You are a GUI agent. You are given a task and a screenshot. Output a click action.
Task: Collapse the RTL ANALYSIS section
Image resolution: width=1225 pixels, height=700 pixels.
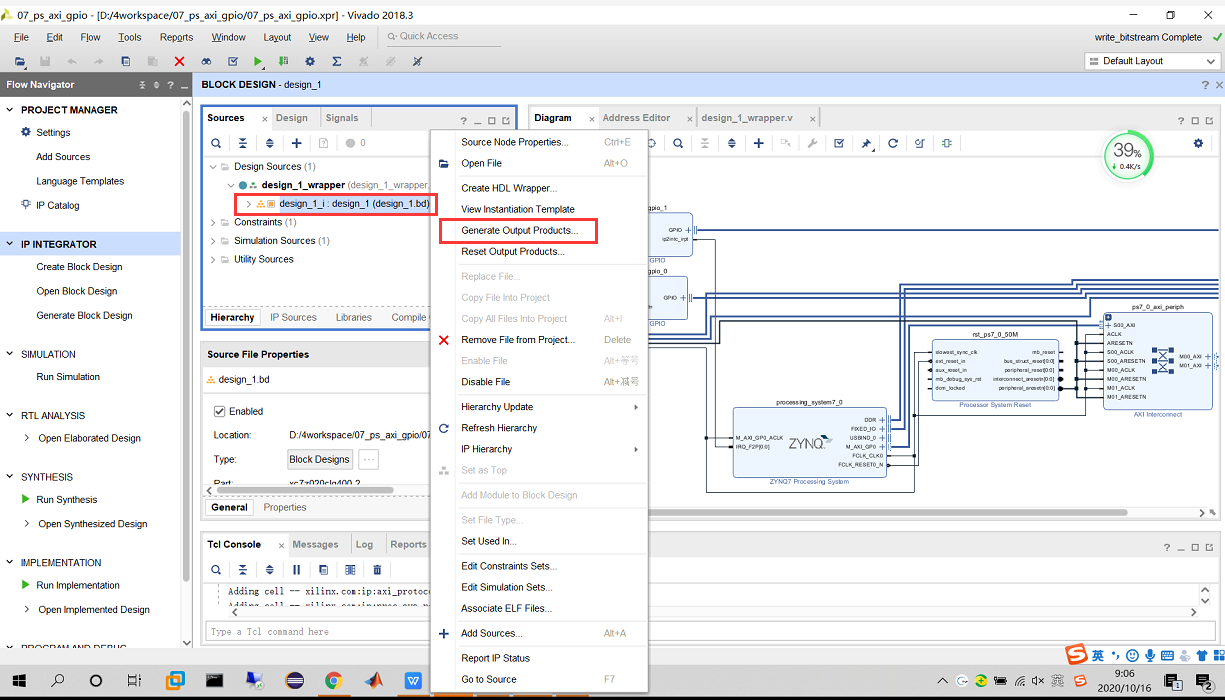click(10, 415)
